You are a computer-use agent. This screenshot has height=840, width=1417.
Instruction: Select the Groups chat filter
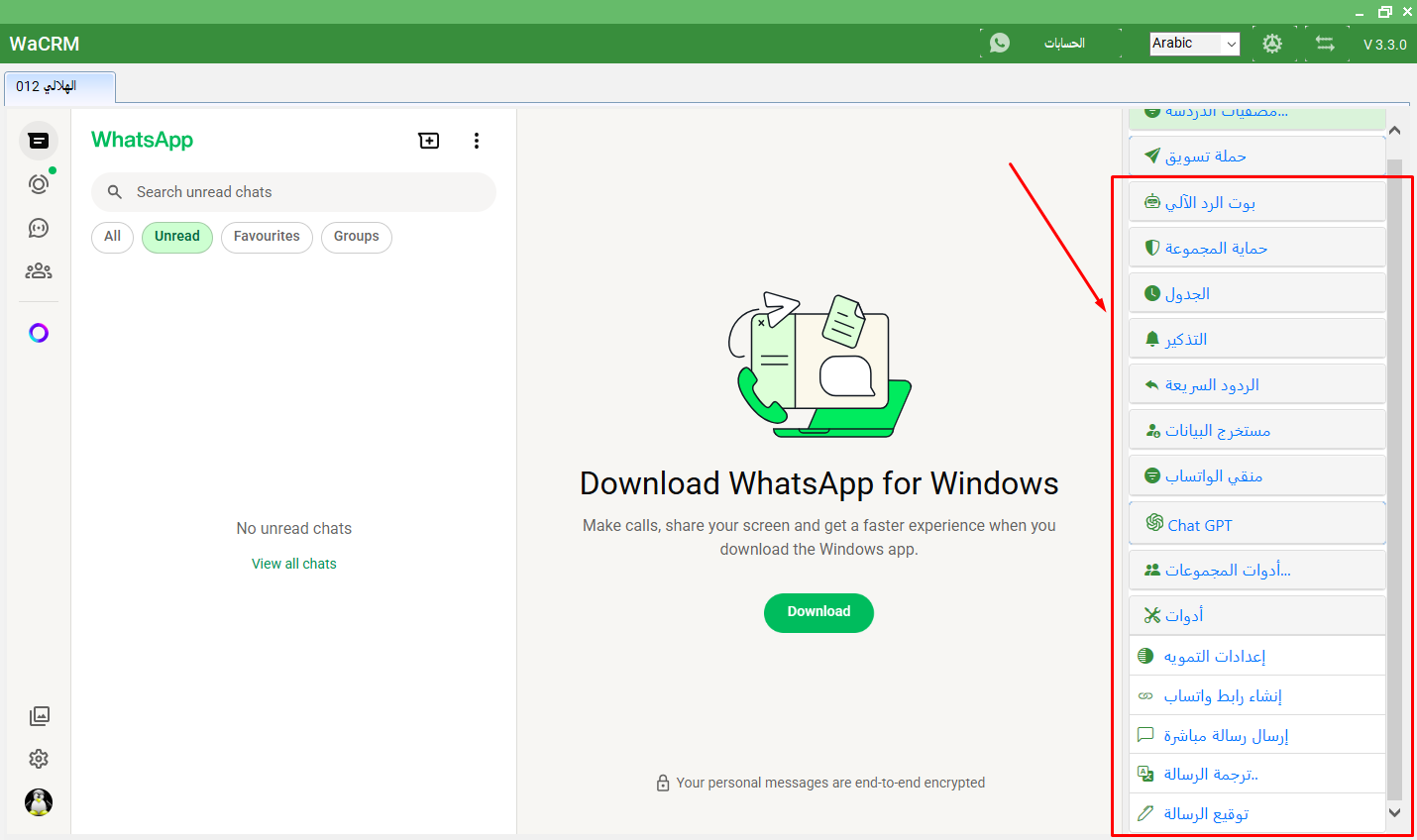tap(356, 237)
